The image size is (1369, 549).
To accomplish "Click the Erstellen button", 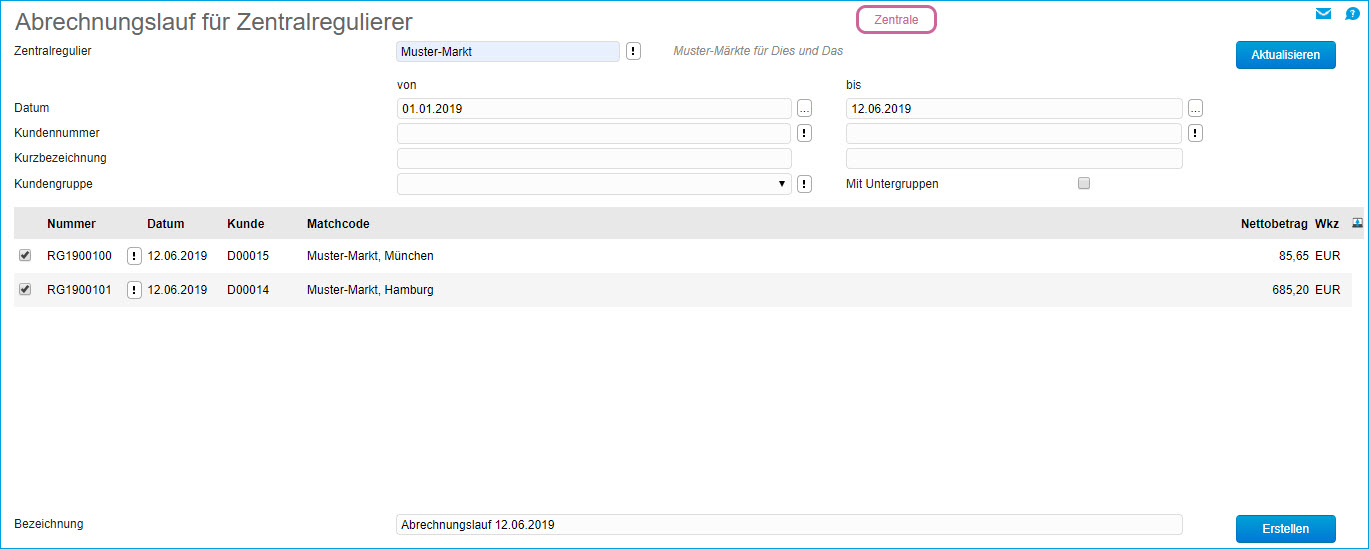I will [x=1285, y=528].
